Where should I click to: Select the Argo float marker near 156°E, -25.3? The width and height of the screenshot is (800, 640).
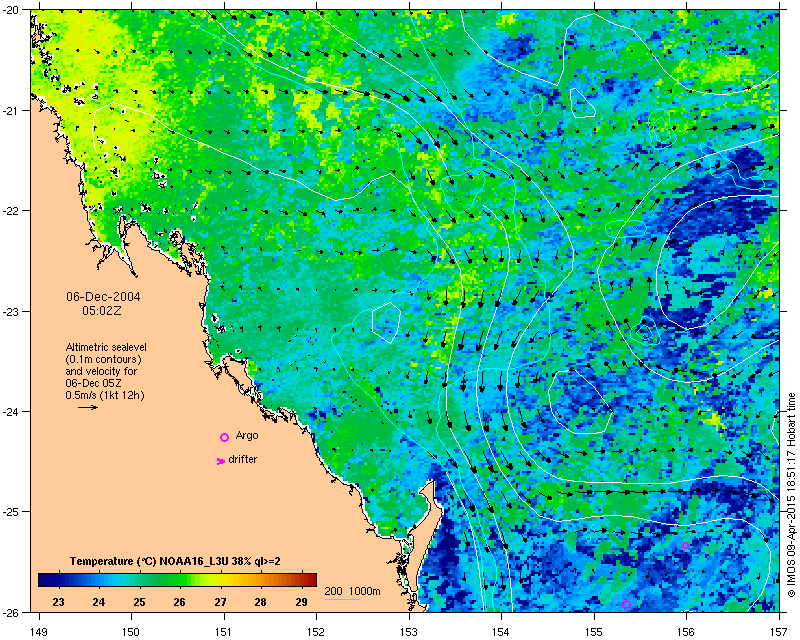[685, 546]
